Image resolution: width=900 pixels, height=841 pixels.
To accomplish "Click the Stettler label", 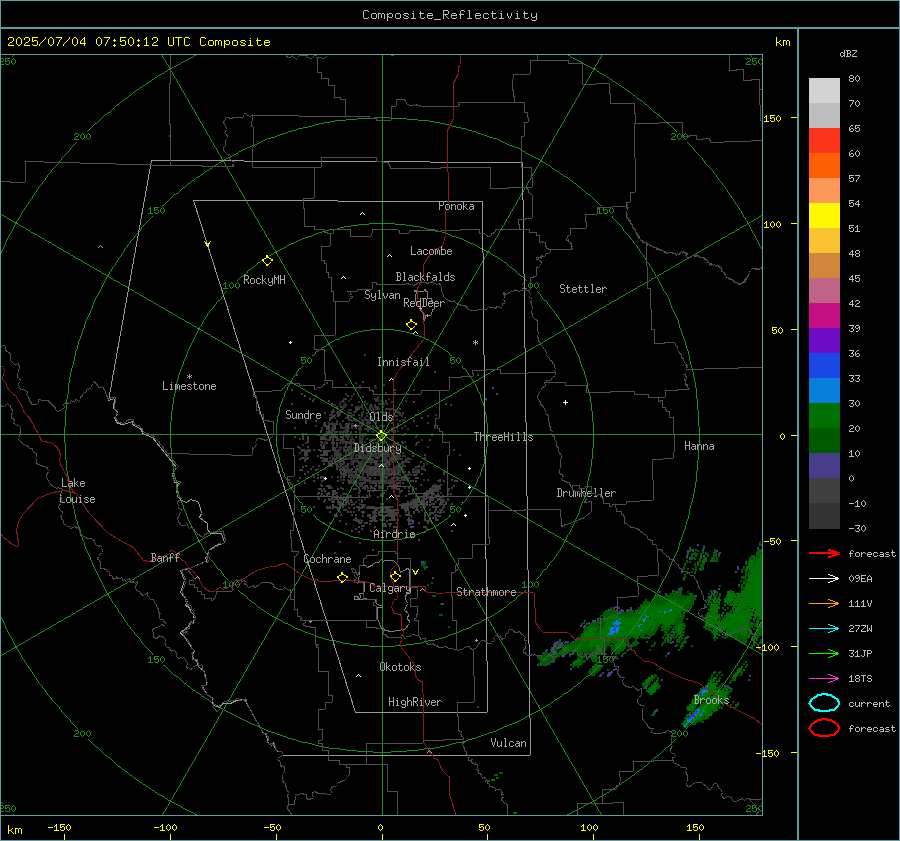I will coord(583,289).
